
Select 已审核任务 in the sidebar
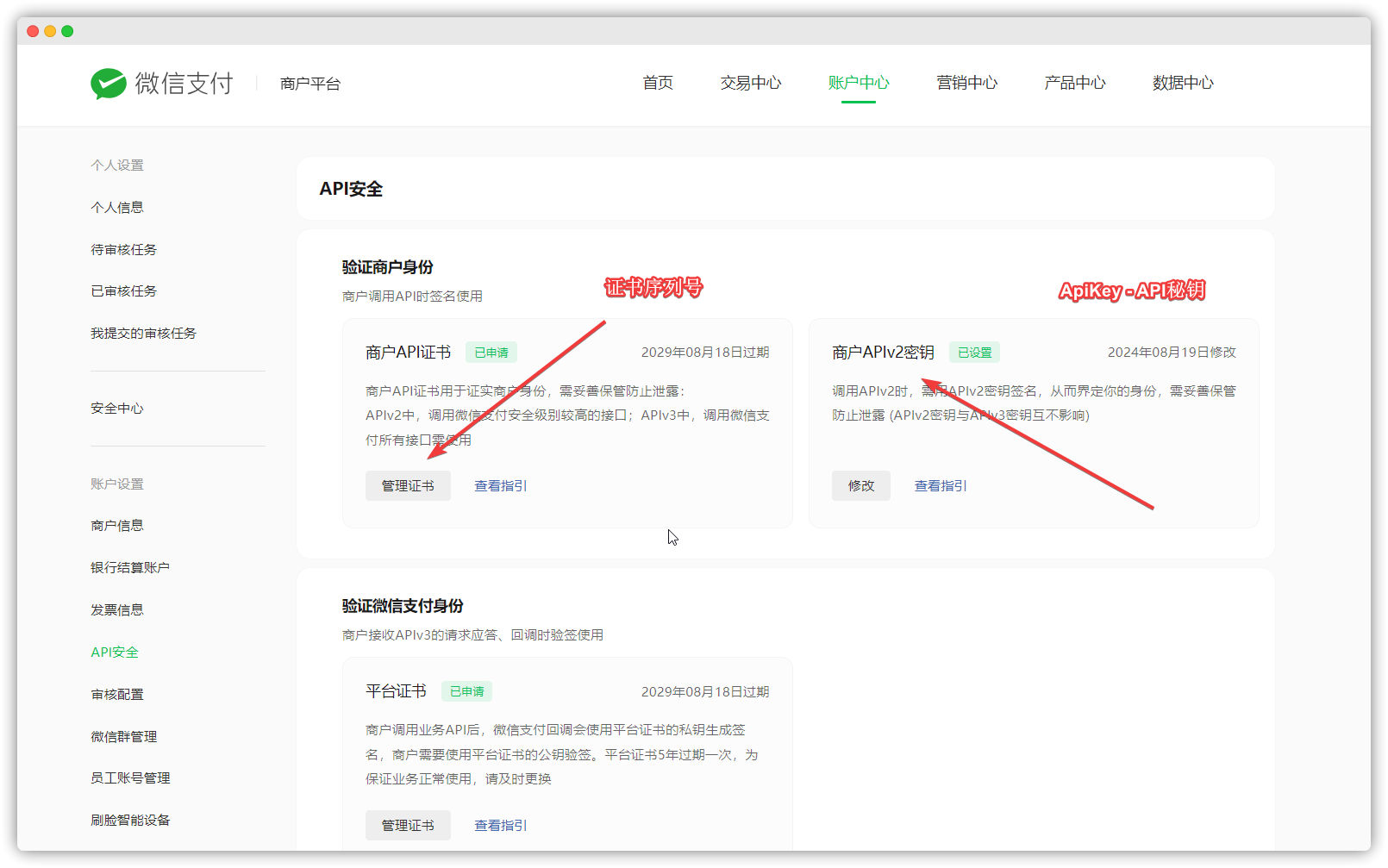[124, 291]
